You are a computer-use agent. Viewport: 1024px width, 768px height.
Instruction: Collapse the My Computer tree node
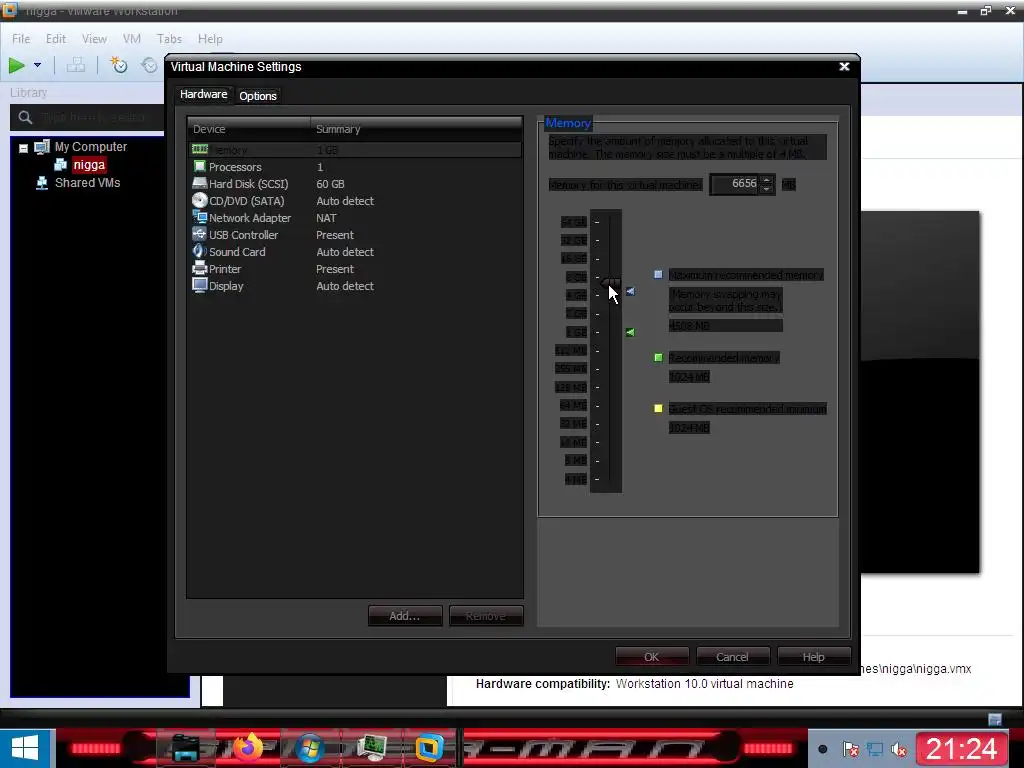tap(24, 148)
